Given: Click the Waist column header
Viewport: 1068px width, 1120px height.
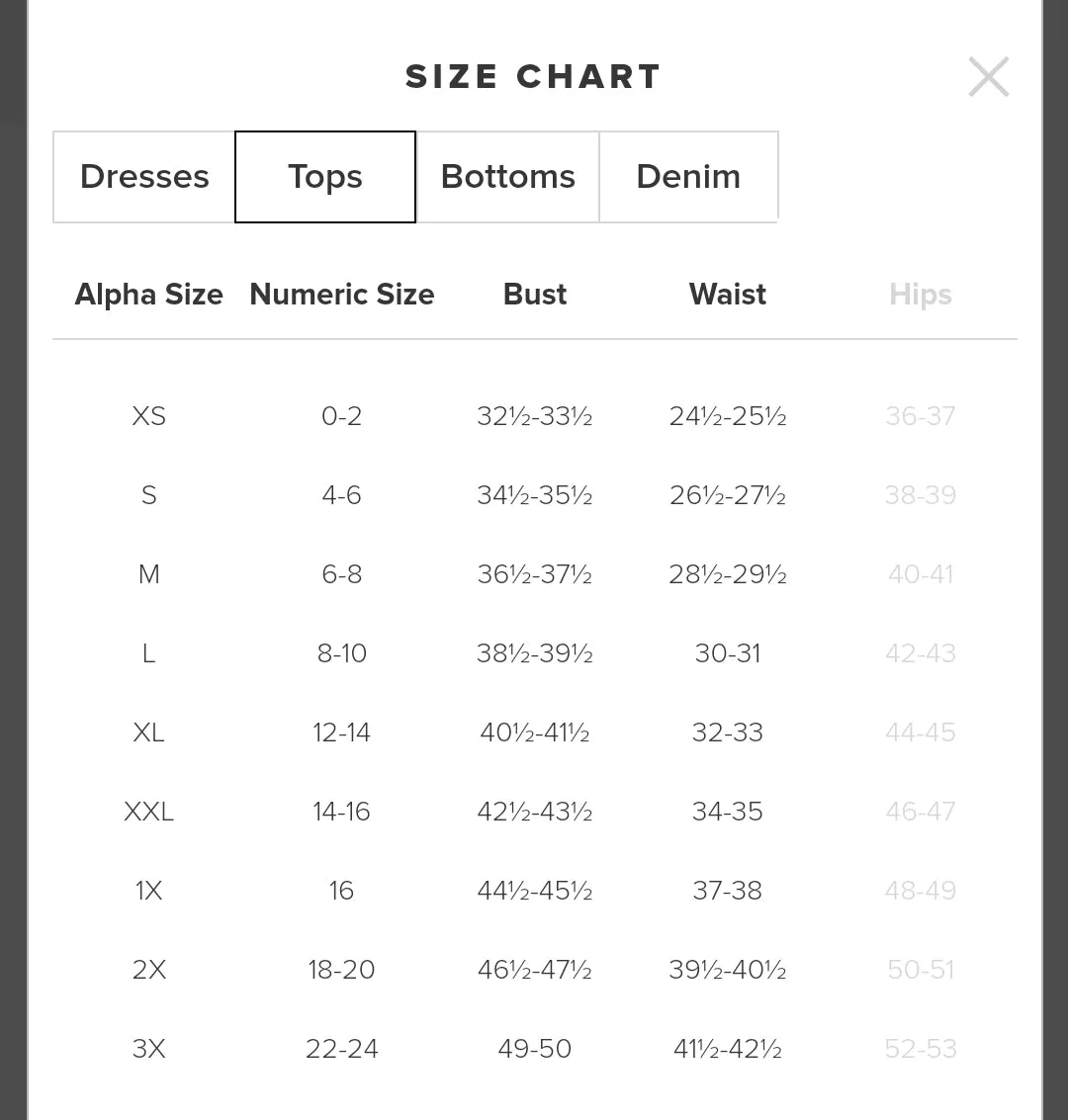Looking at the screenshot, I should 727,295.
